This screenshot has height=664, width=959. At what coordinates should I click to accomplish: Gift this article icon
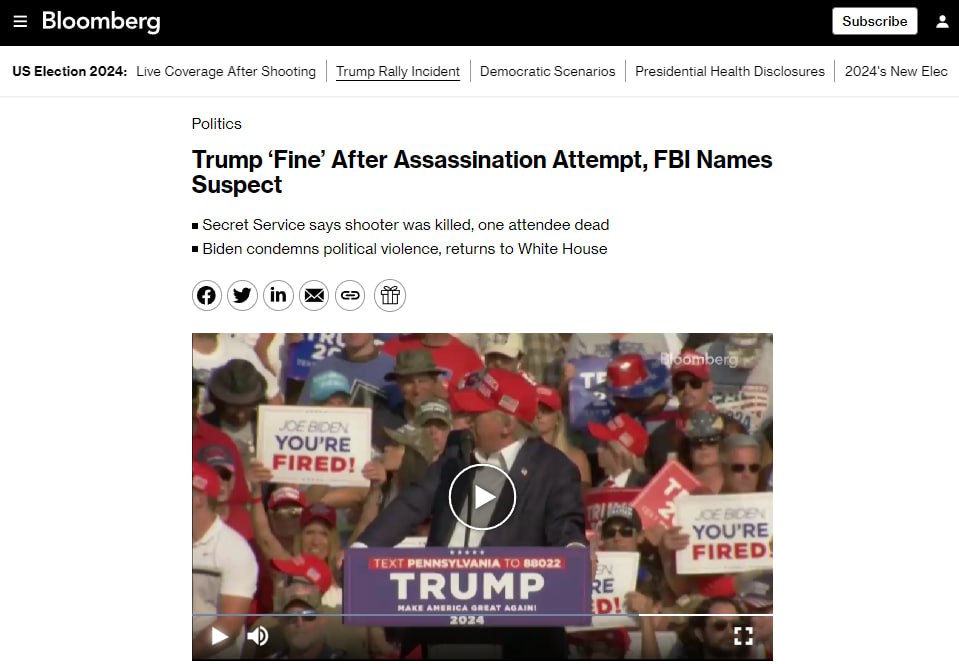click(390, 296)
